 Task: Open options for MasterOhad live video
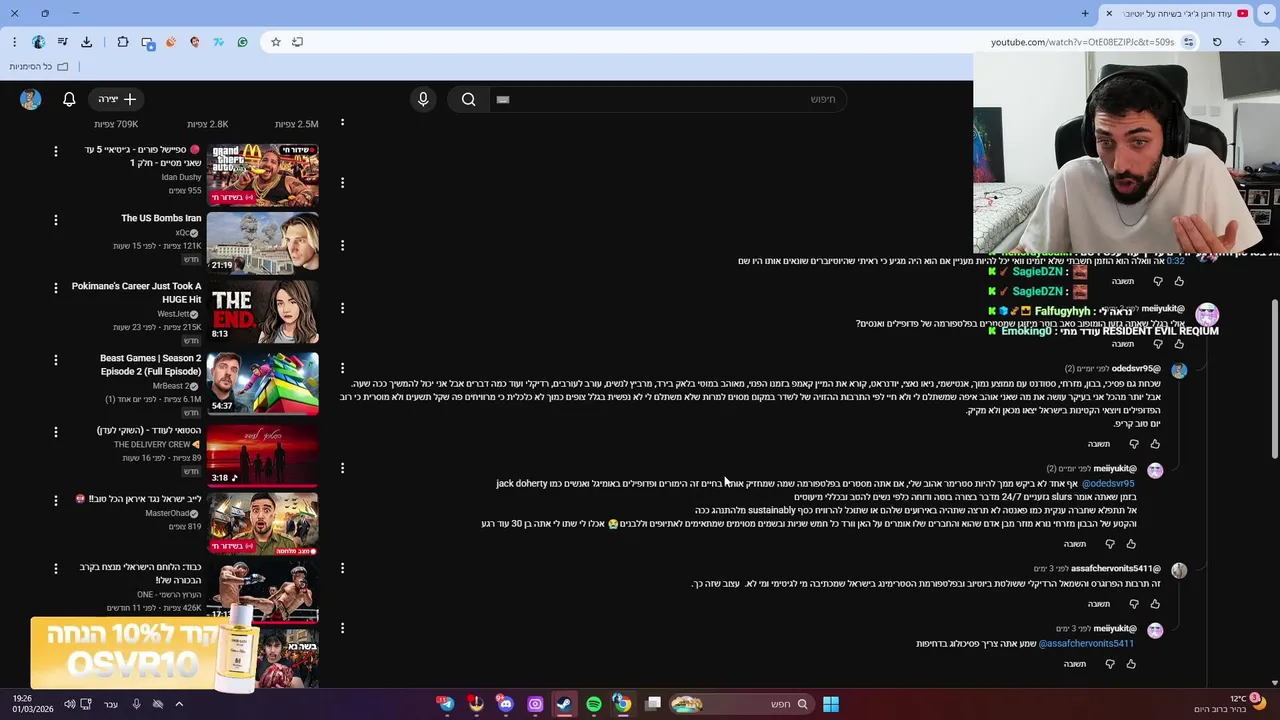pyautogui.click(x=56, y=499)
